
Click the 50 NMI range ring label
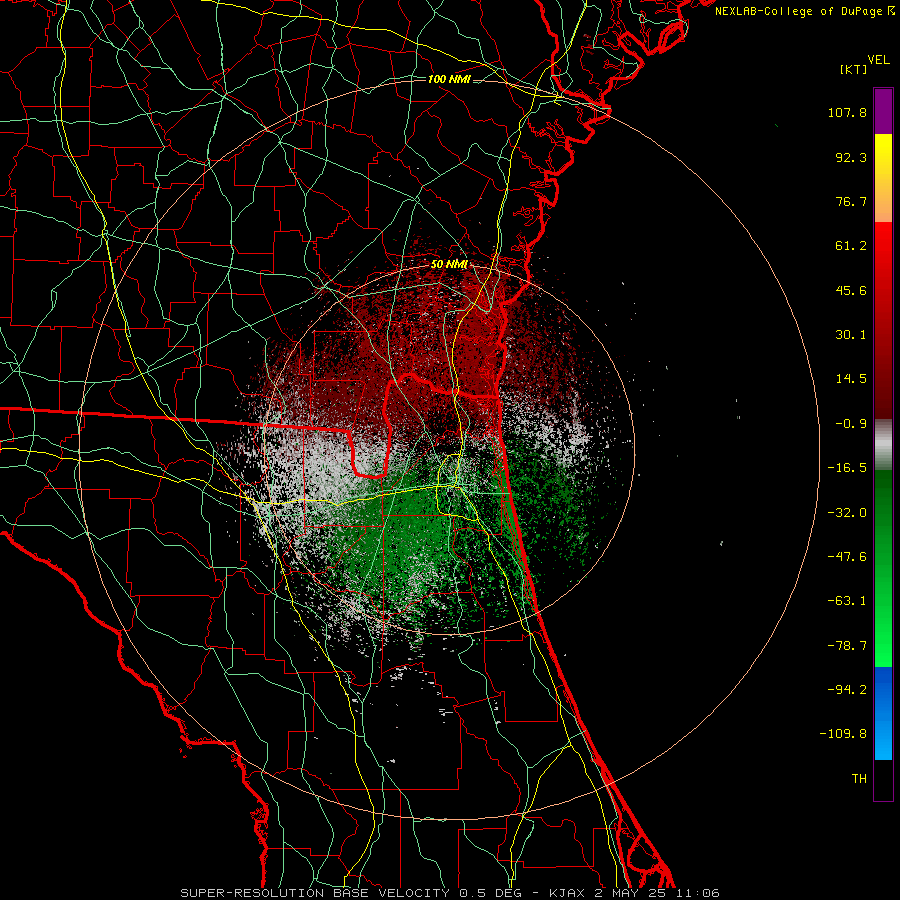449,265
